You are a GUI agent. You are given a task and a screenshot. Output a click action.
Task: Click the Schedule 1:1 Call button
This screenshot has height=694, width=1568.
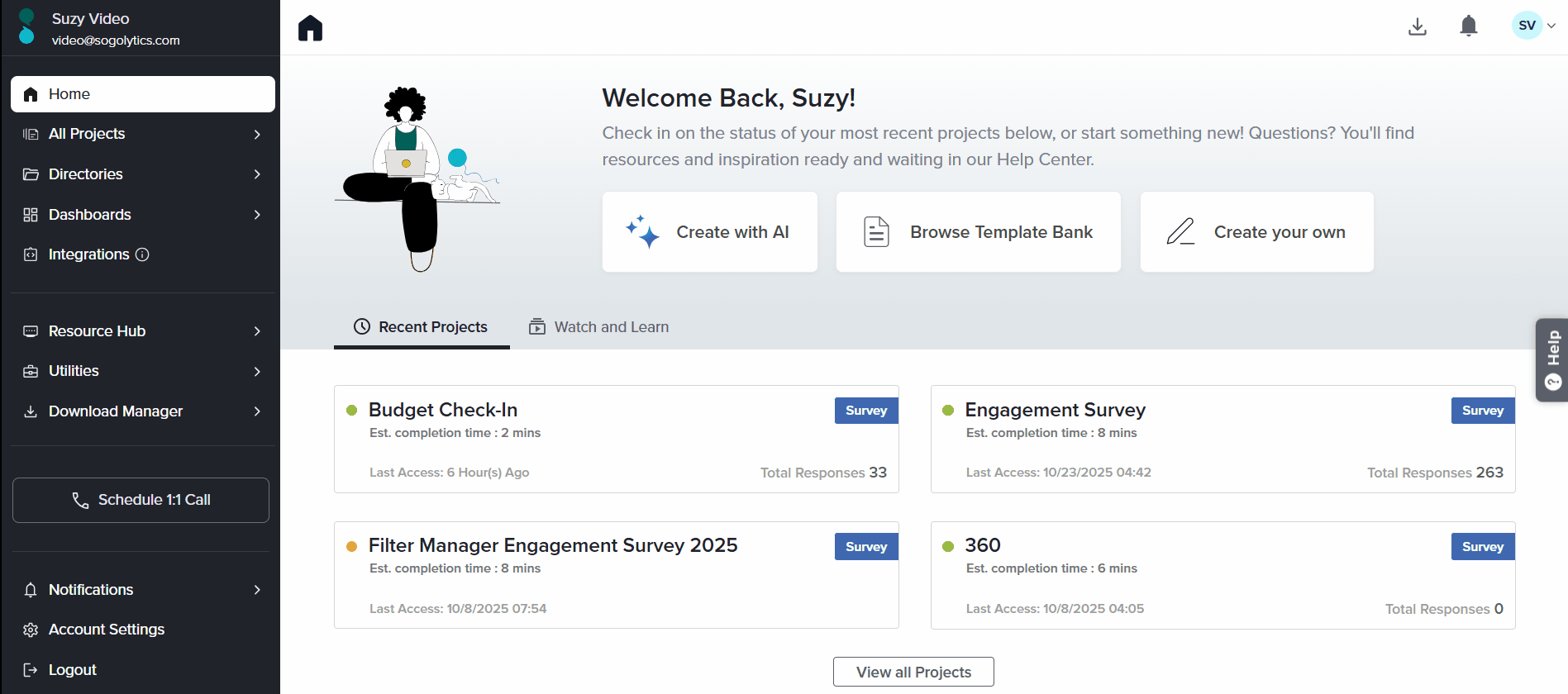point(141,500)
